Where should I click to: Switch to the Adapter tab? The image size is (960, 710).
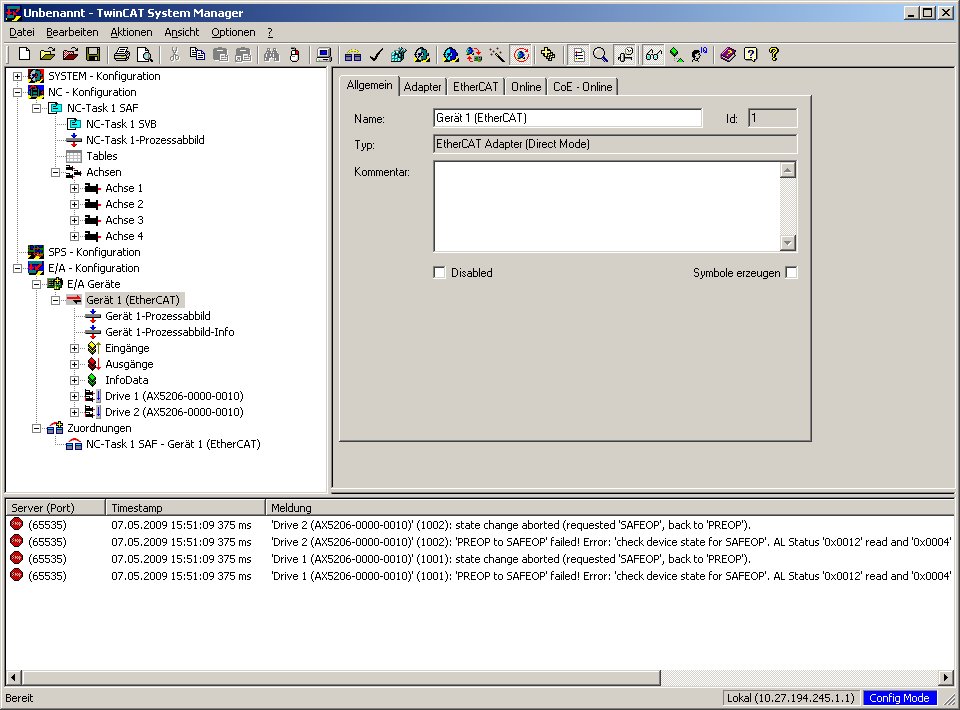[x=422, y=87]
